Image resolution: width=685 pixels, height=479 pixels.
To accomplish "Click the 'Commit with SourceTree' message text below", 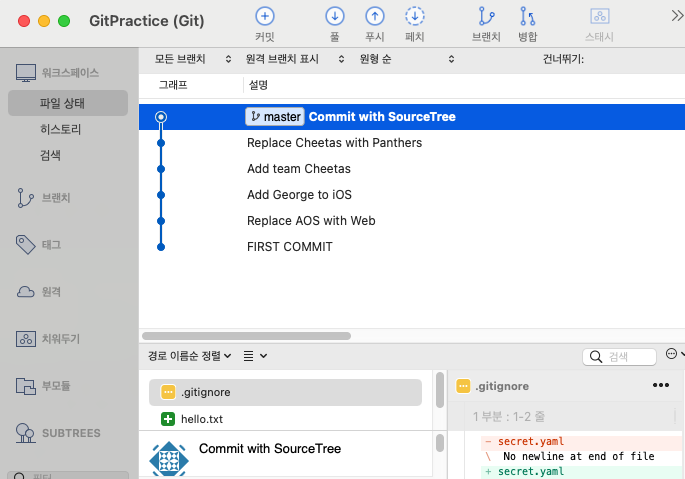I will pyautogui.click(x=270, y=448).
